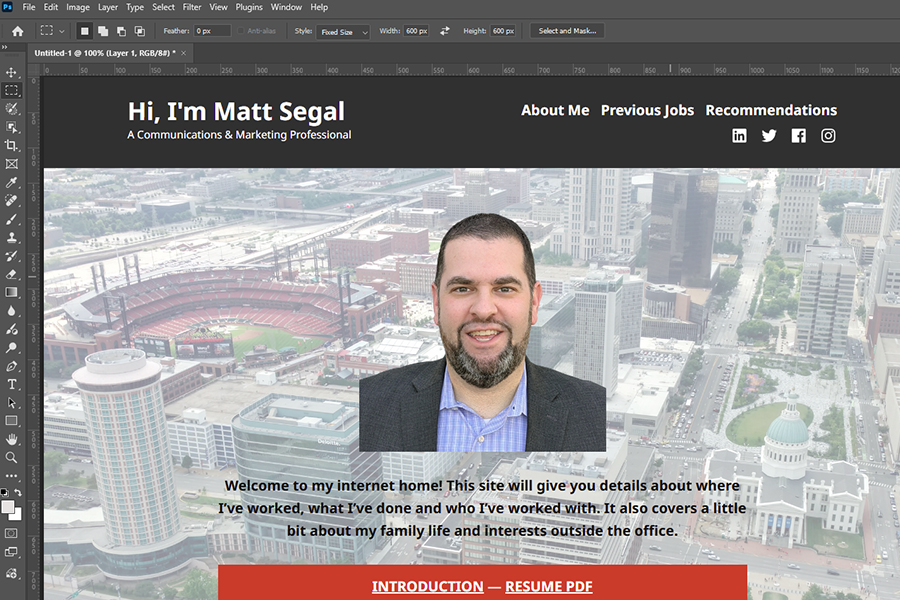Choose the Zoom tool in toolbar
The height and width of the screenshot is (600, 900).
click(12, 457)
